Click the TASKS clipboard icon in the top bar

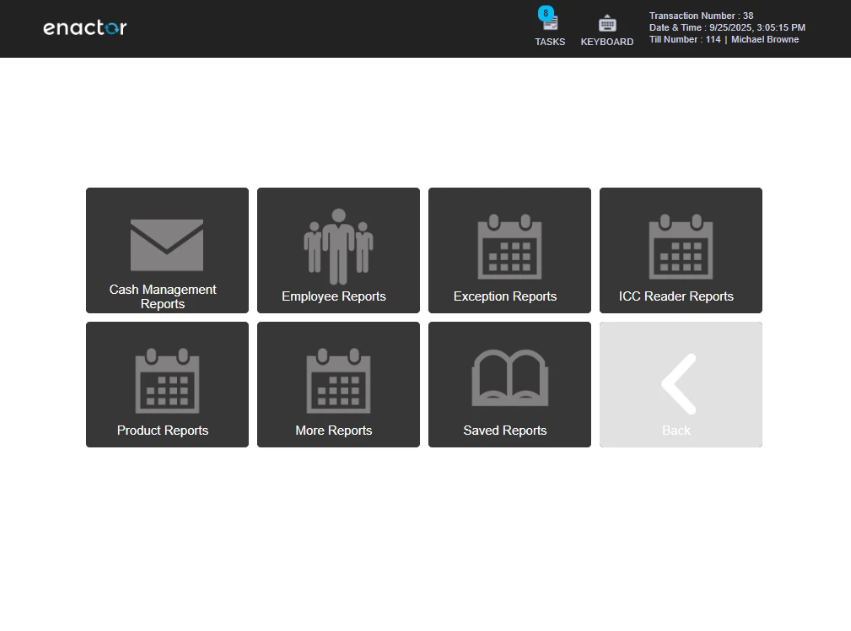tap(549, 22)
